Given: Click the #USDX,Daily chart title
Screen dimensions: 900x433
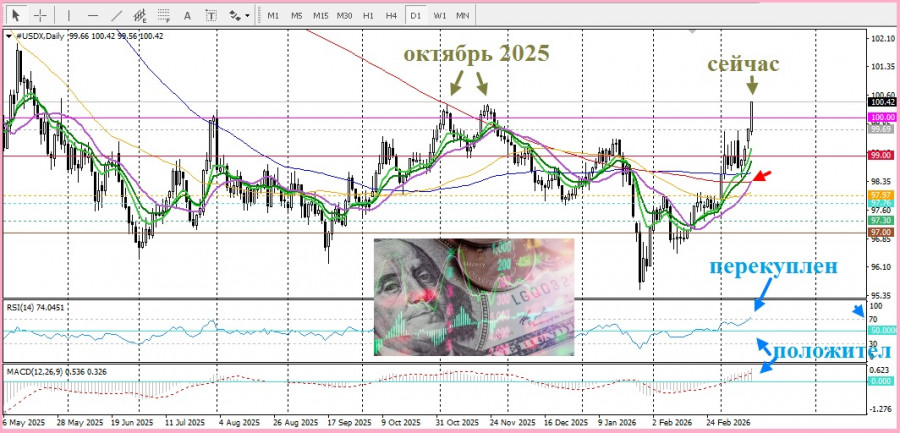Looking at the screenshot, I should point(41,36).
